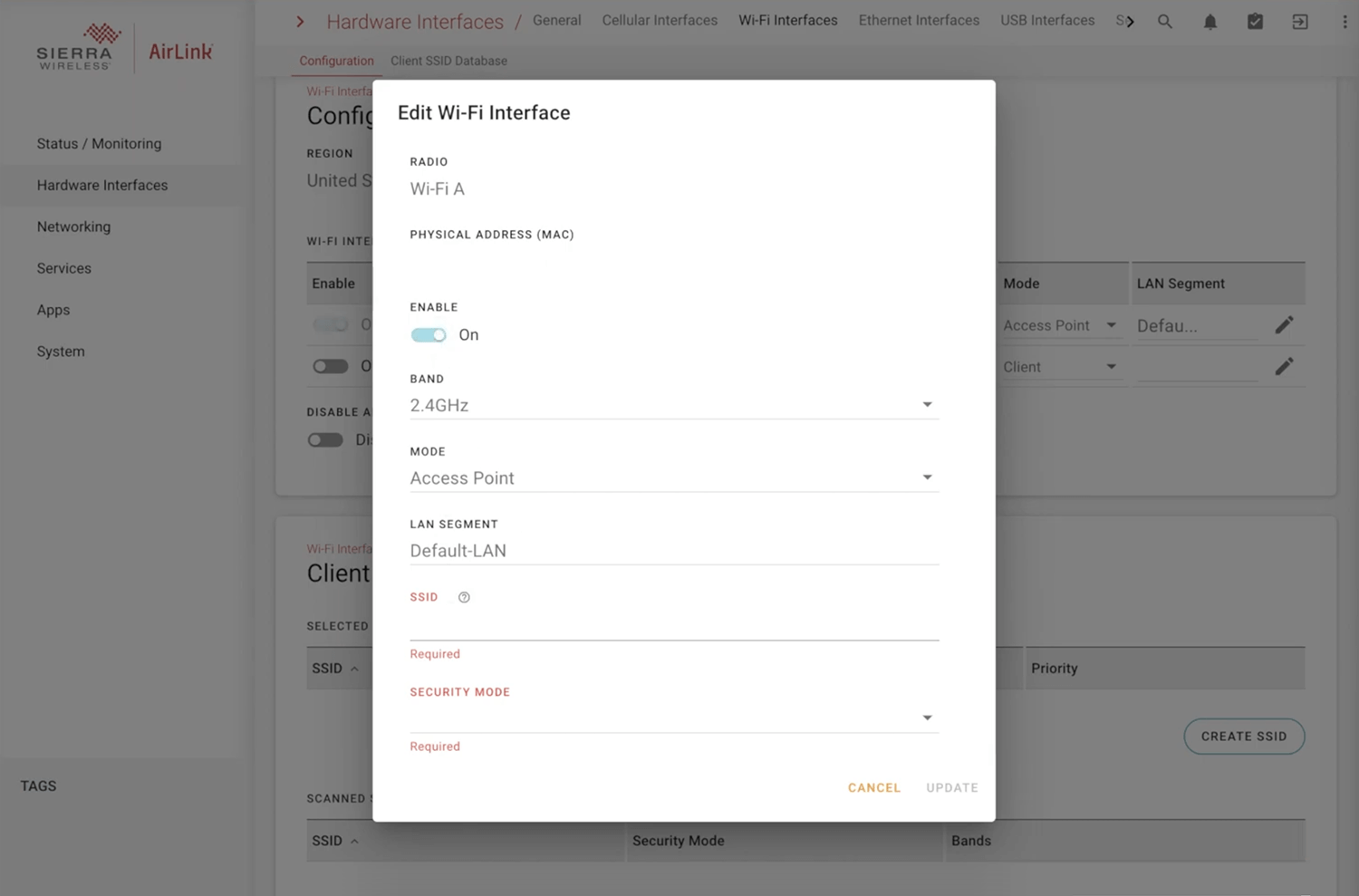
Task: Expand the Security Mode dropdown
Action: pyautogui.click(x=673, y=718)
